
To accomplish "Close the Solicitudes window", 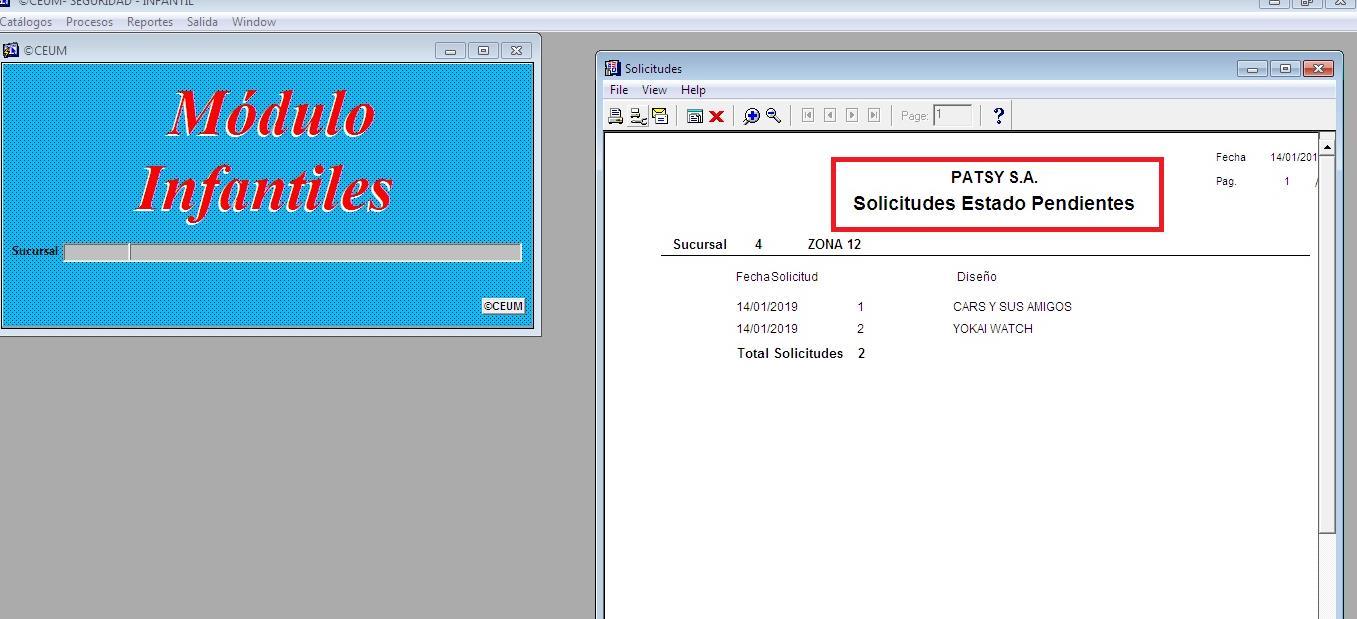I will pyautogui.click(x=1318, y=68).
